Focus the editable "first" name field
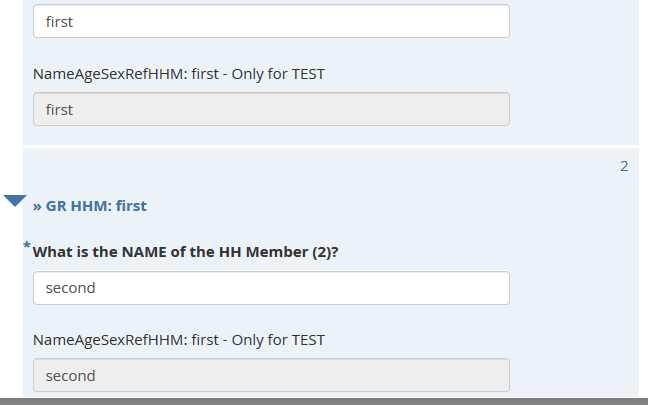Viewport: 648px width, 405px height. point(271,21)
